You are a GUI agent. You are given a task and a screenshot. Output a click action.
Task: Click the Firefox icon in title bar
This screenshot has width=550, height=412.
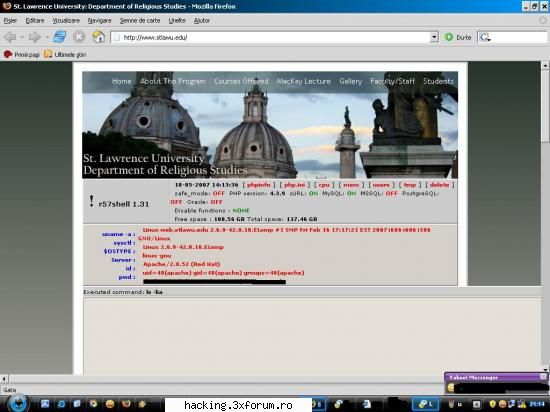pos(6,6)
